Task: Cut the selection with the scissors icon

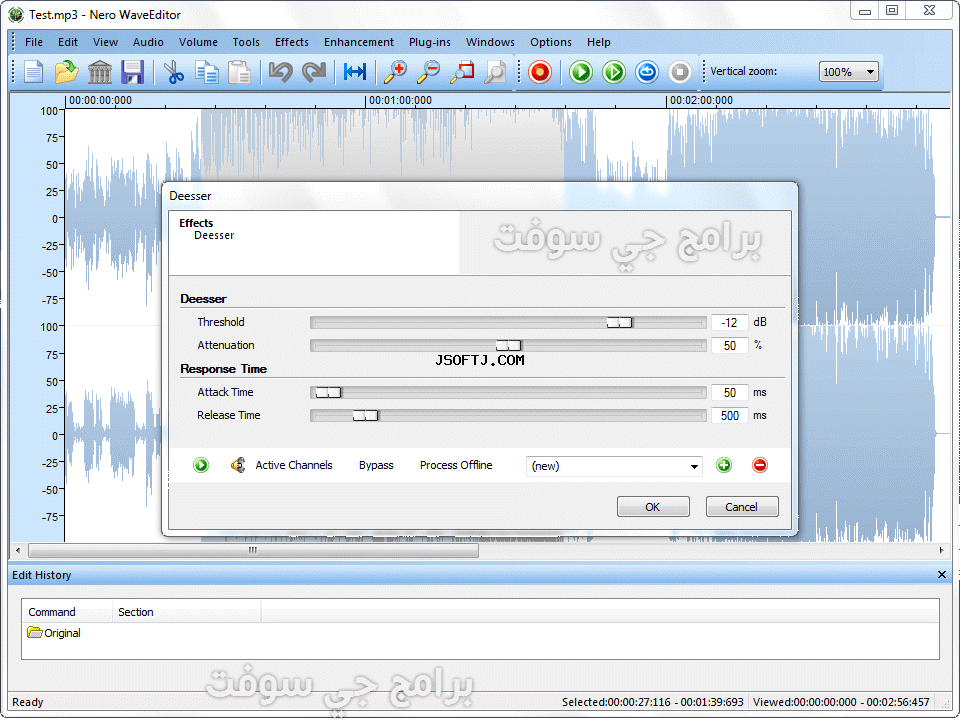Action: tap(174, 72)
